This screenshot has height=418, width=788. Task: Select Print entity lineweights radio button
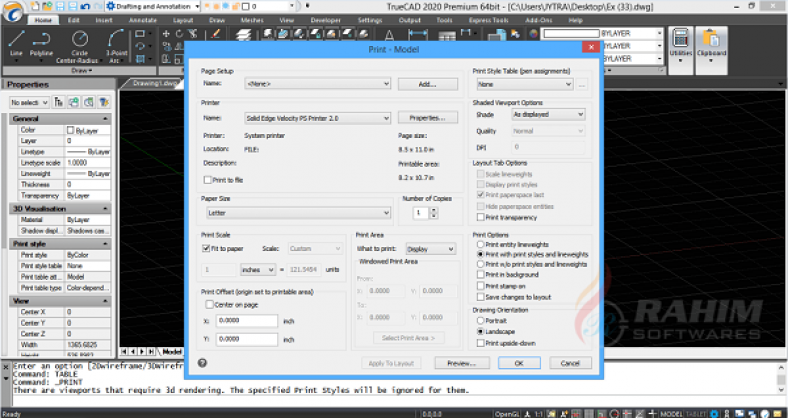coord(480,244)
